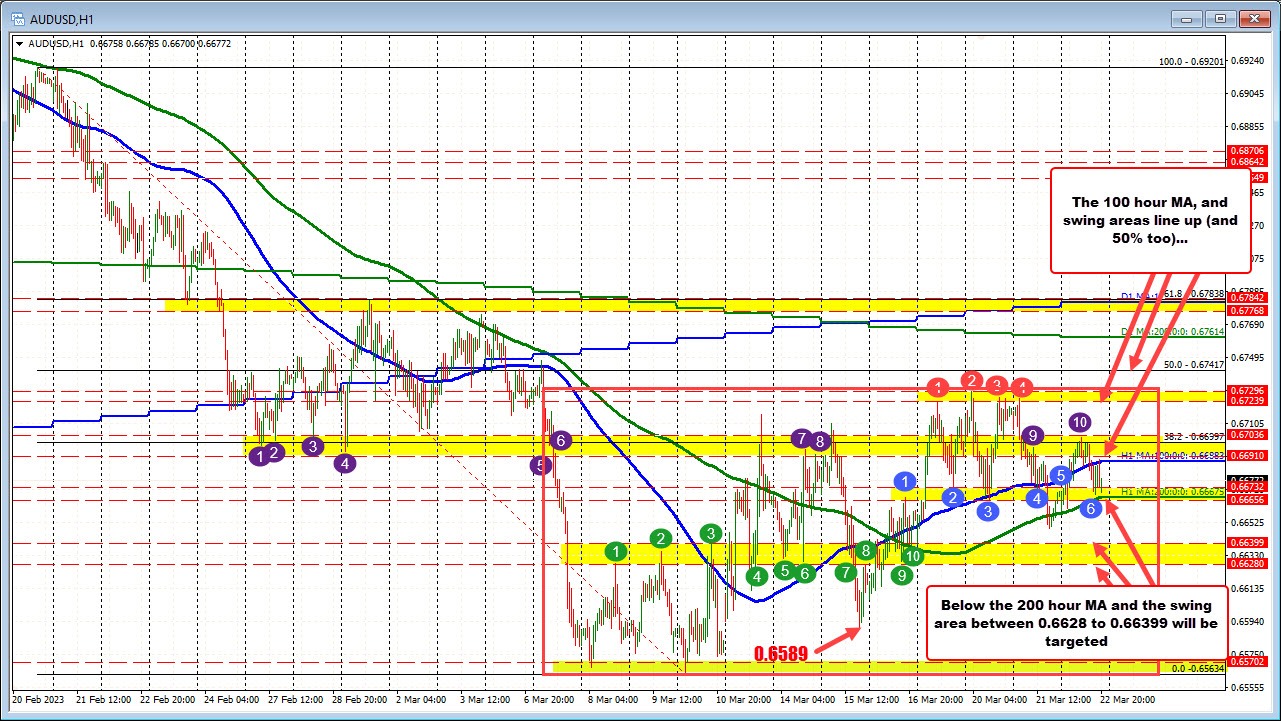The height and width of the screenshot is (721, 1281).
Task: Select the red circled number 1 marker
Action: point(938,388)
